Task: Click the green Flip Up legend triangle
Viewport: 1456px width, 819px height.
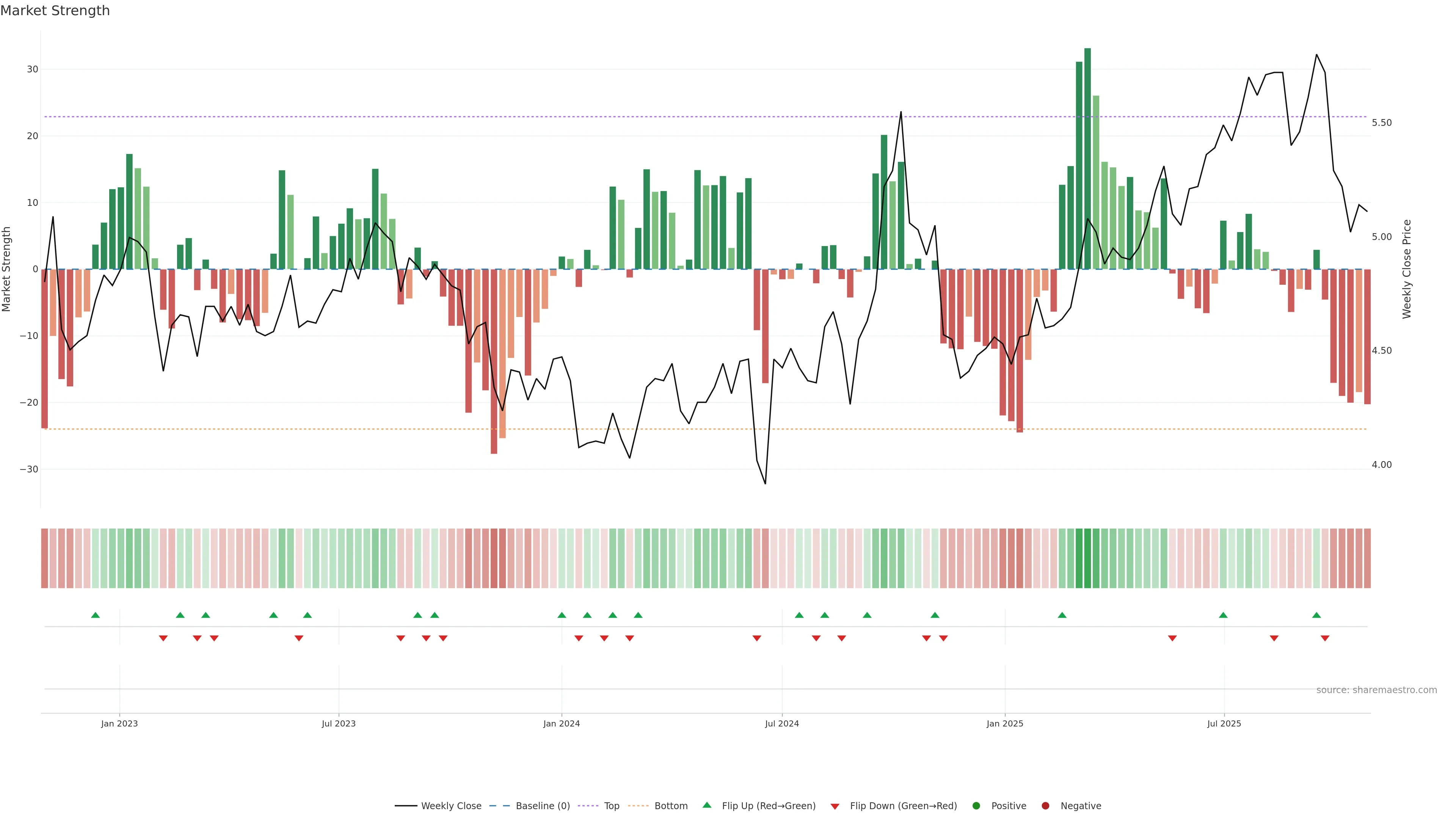Action: click(706, 805)
